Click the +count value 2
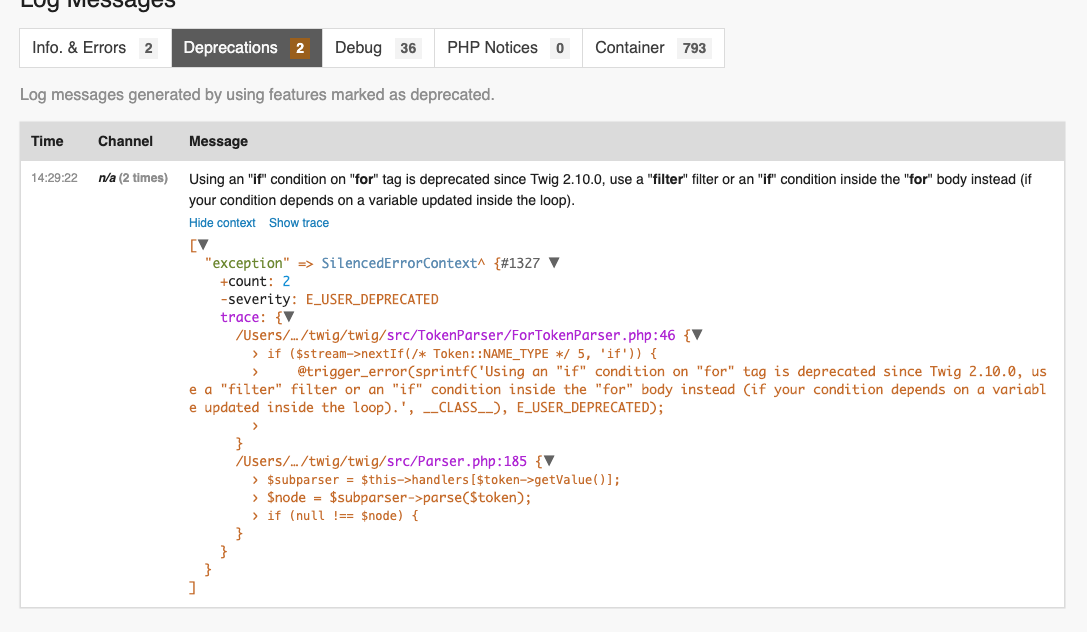Screen dimensions: 1087x632 286,281
